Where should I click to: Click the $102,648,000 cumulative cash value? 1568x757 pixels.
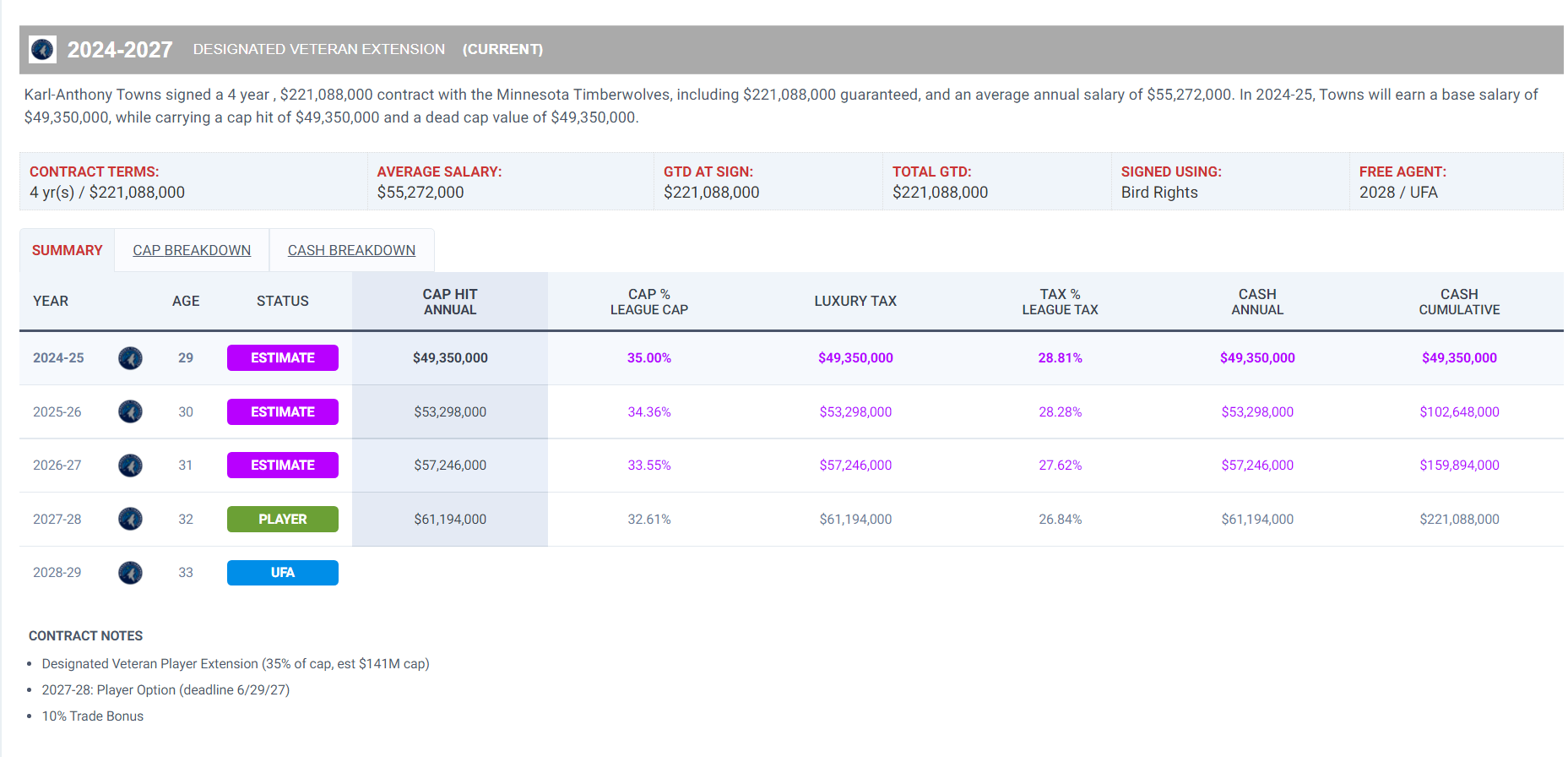[1459, 411]
